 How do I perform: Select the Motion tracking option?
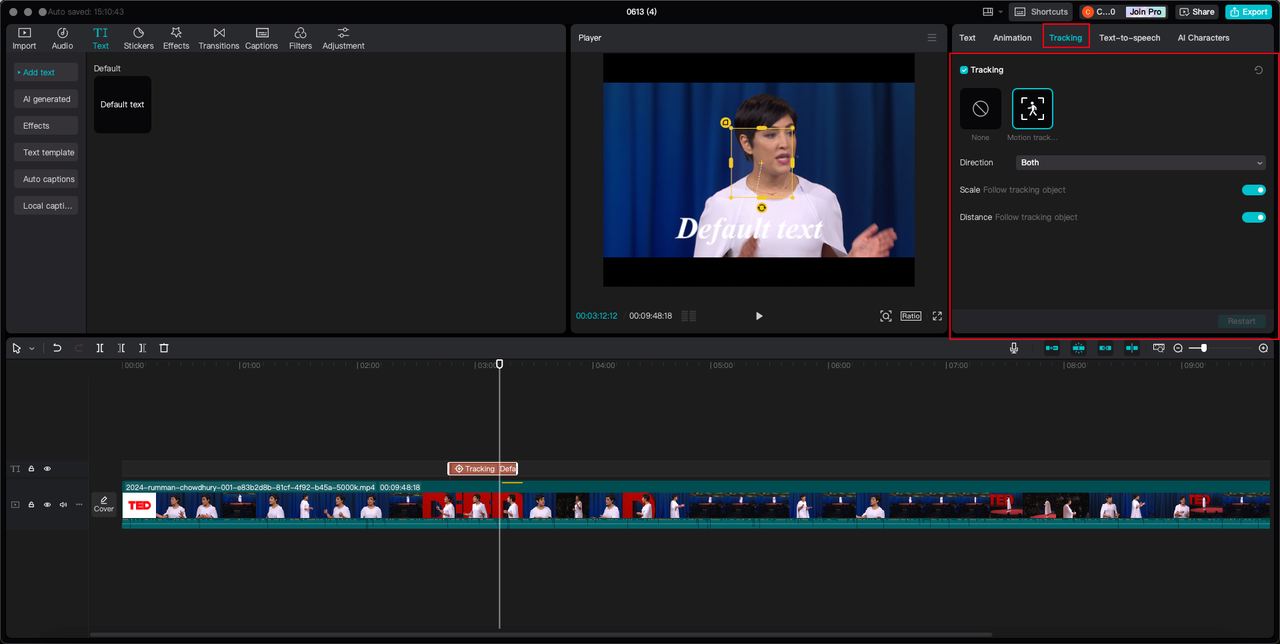(x=1032, y=108)
